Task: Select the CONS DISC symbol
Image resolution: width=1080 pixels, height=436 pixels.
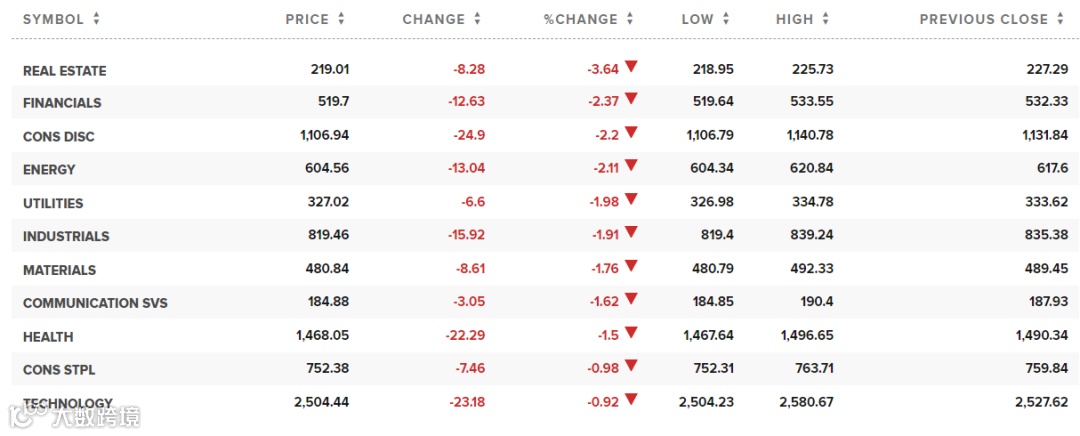Action: pos(59,136)
